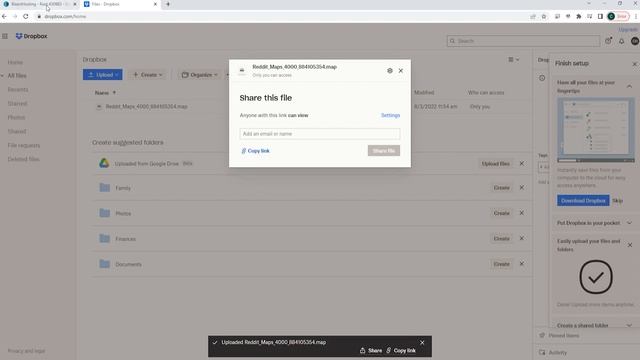Open the Upload dropdown button

tap(102, 75)
